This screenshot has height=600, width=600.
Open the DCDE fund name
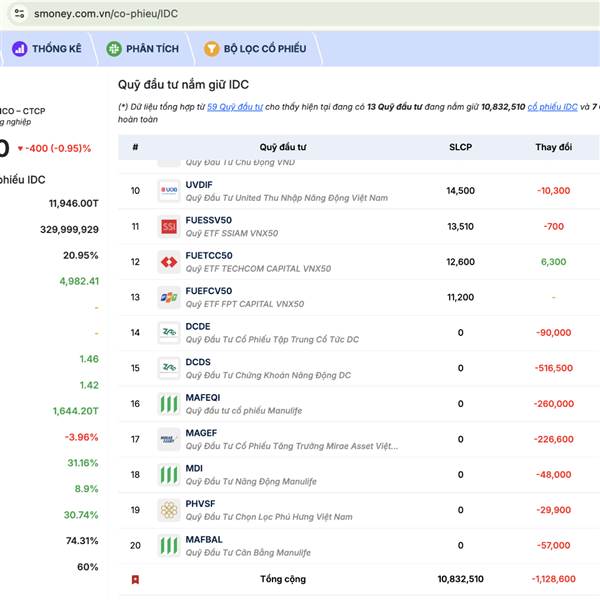tap(198, 326)
